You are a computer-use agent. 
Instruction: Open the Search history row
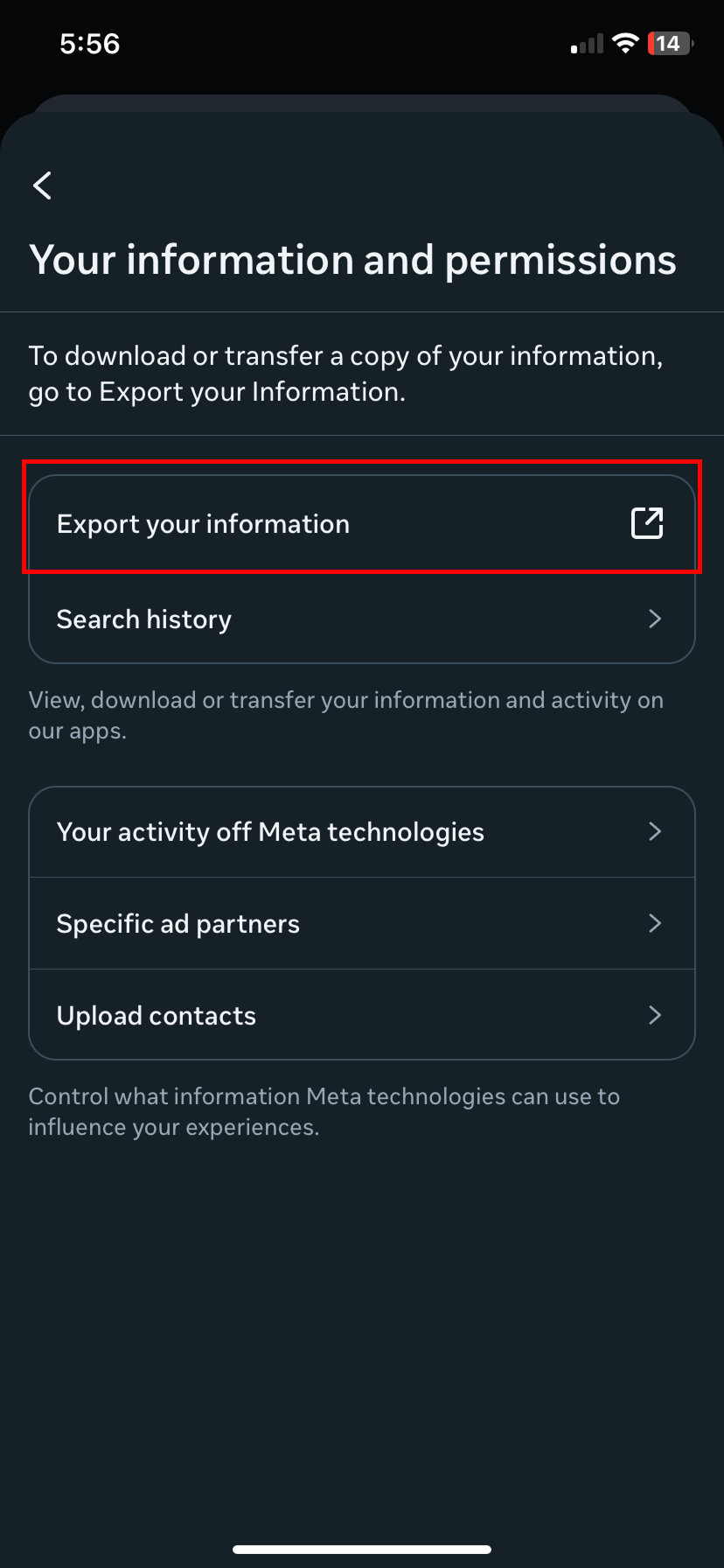click(x=144, y=619)
